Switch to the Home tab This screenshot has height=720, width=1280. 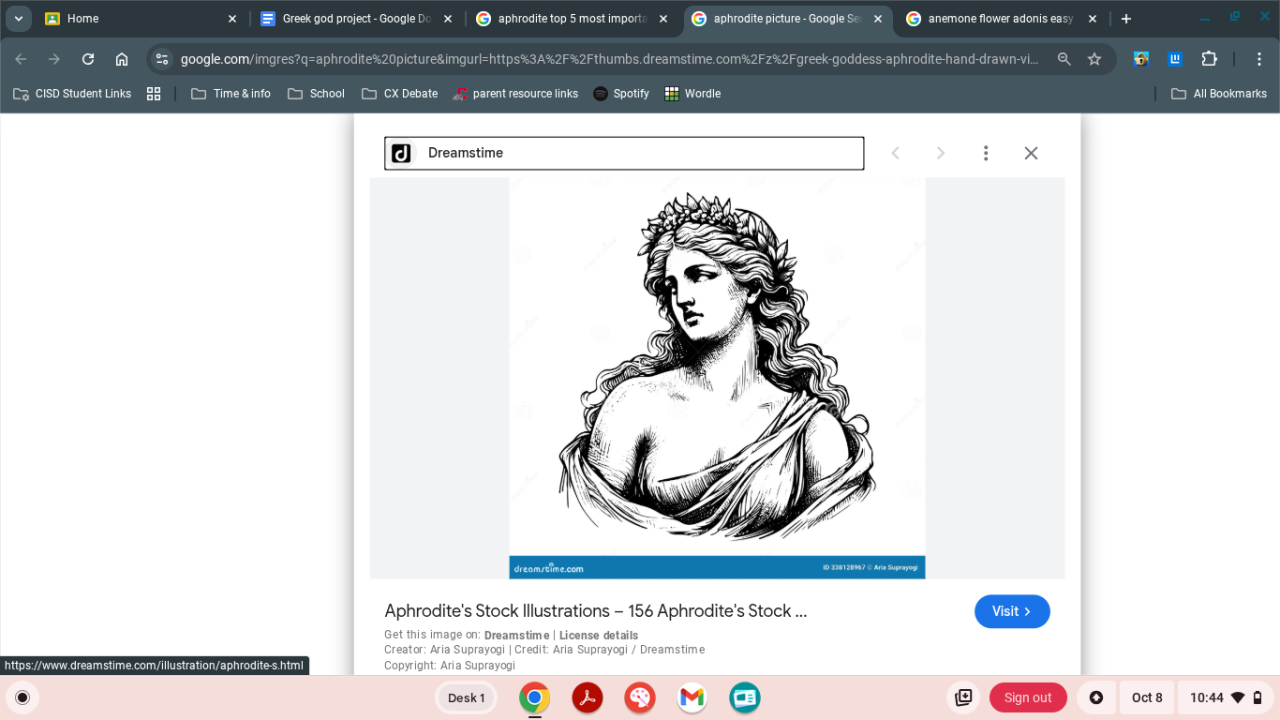coord(141,19)
